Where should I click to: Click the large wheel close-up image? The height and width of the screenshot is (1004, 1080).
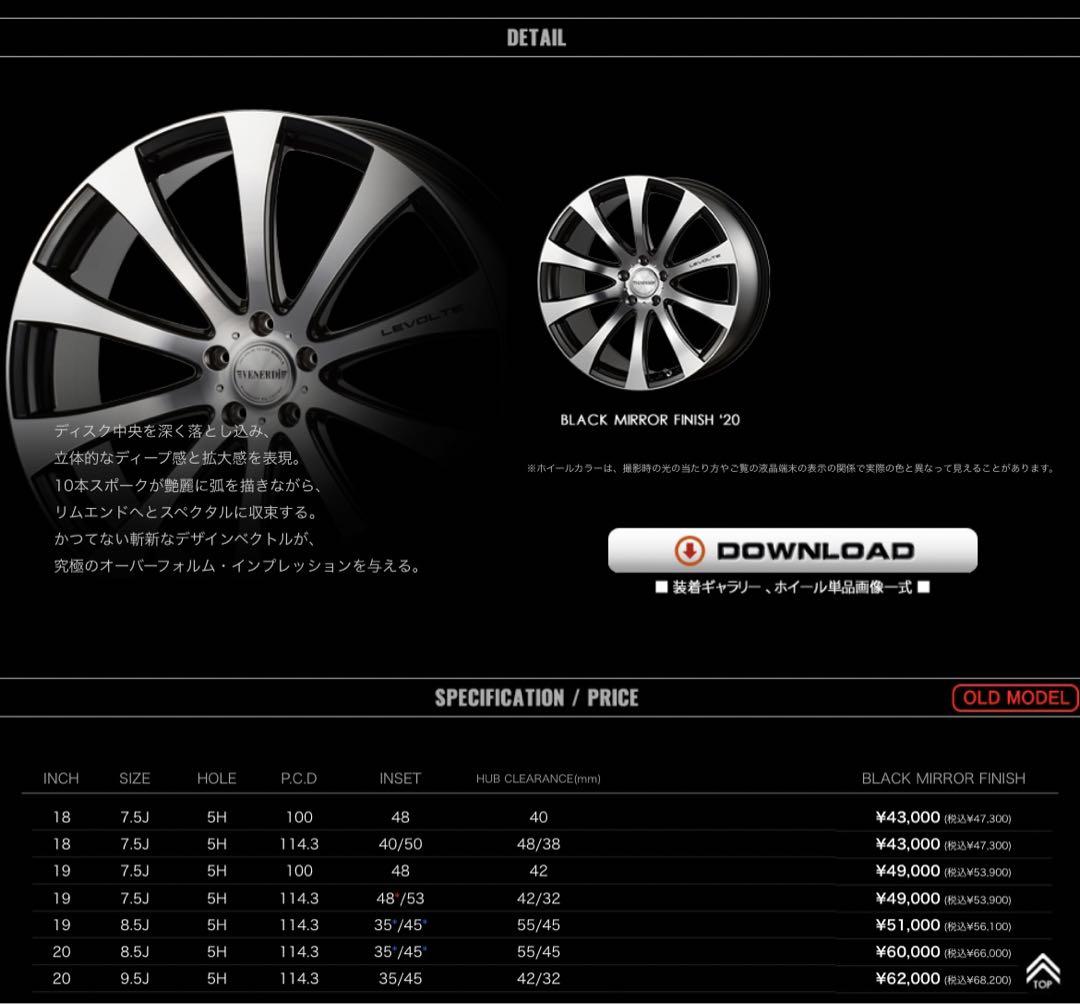255,331
